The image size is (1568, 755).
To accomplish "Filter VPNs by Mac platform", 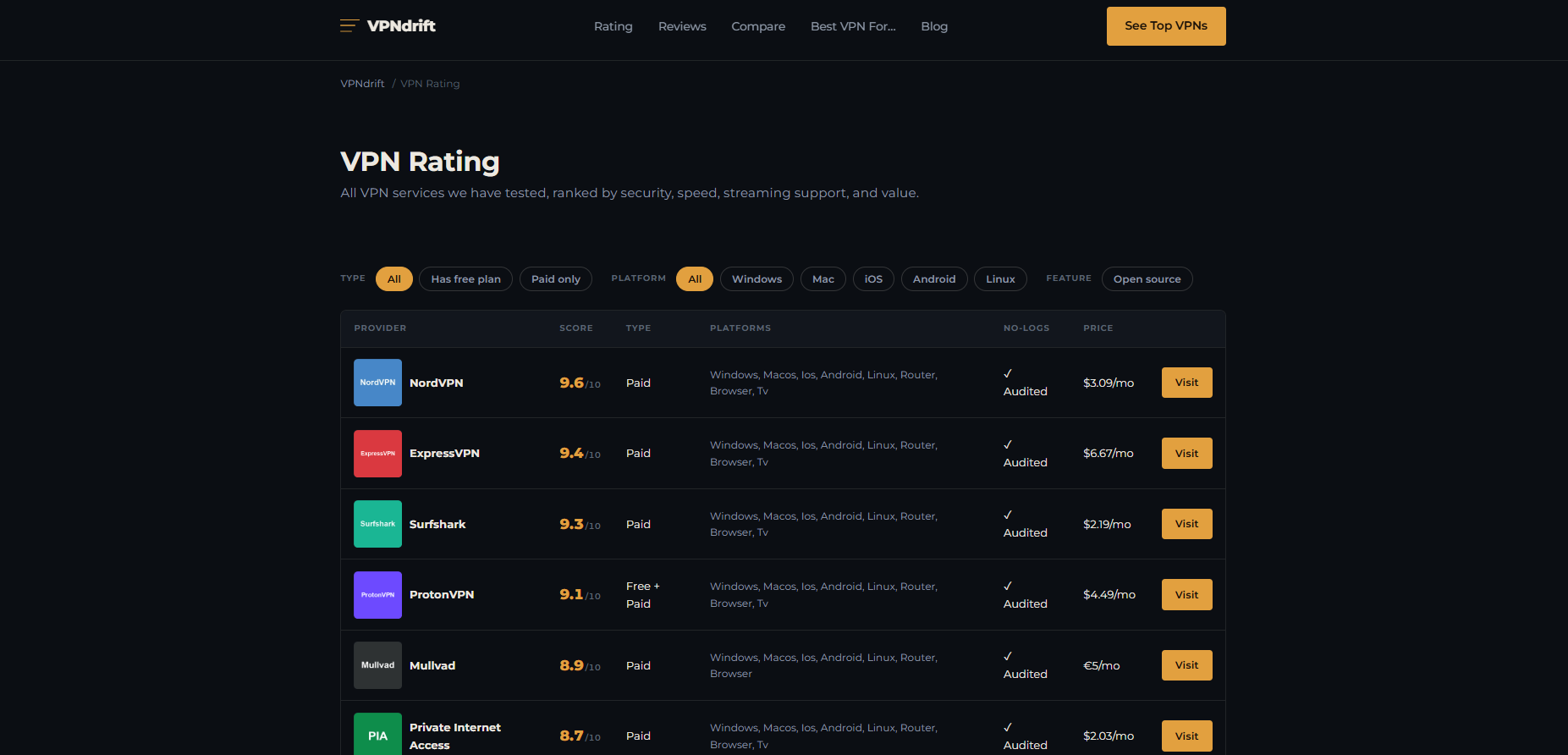I will click(x=823, y=279).
